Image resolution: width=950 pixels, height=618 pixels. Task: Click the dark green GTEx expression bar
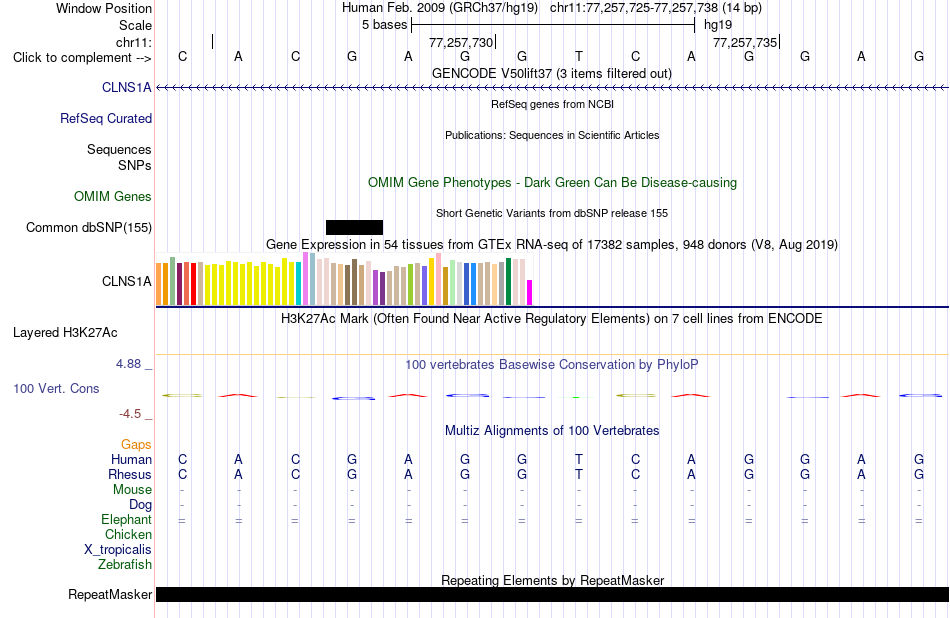click(x=508, y=282)
